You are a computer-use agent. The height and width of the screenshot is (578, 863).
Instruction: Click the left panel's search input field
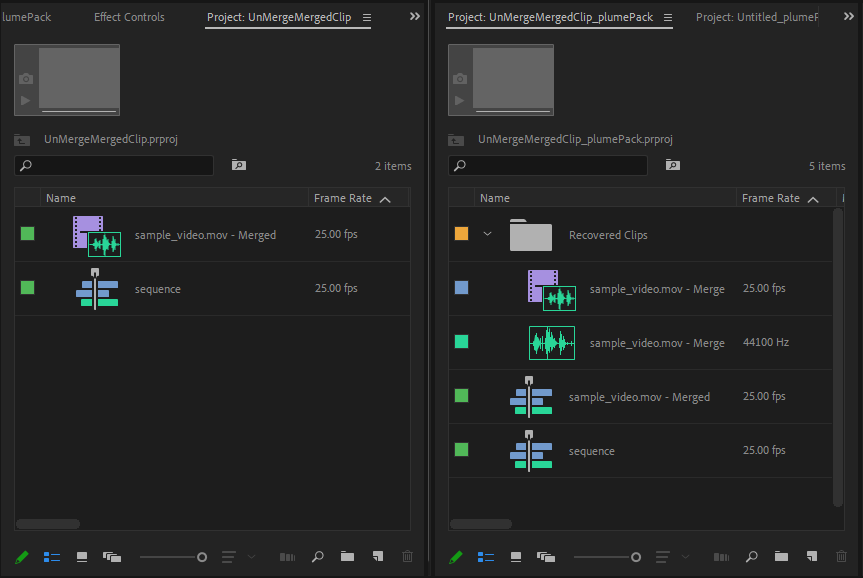tap(115, 165)
